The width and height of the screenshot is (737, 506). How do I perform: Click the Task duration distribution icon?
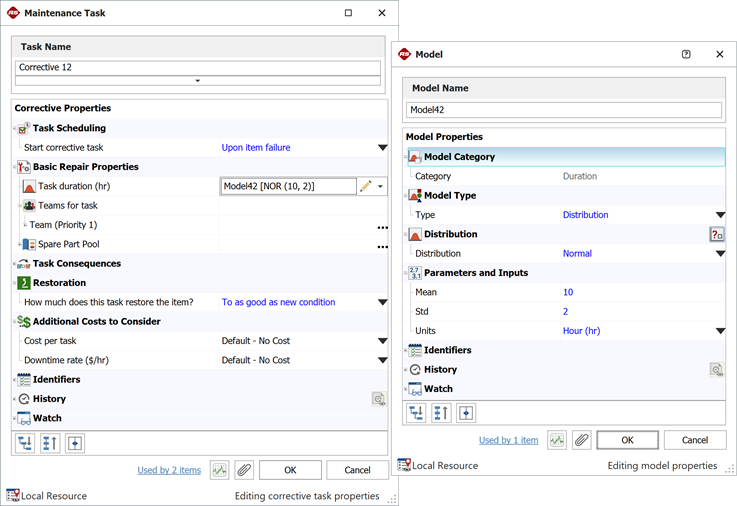point(29,187)
